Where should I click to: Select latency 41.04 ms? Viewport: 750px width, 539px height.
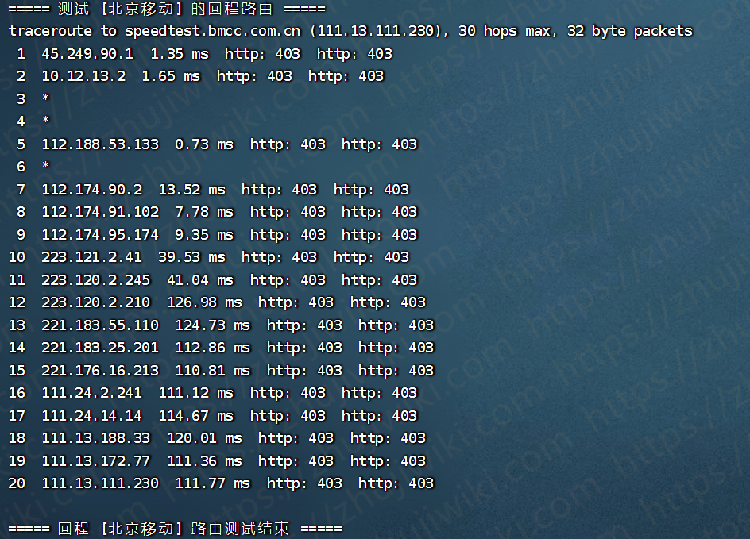tap(200, 280)
